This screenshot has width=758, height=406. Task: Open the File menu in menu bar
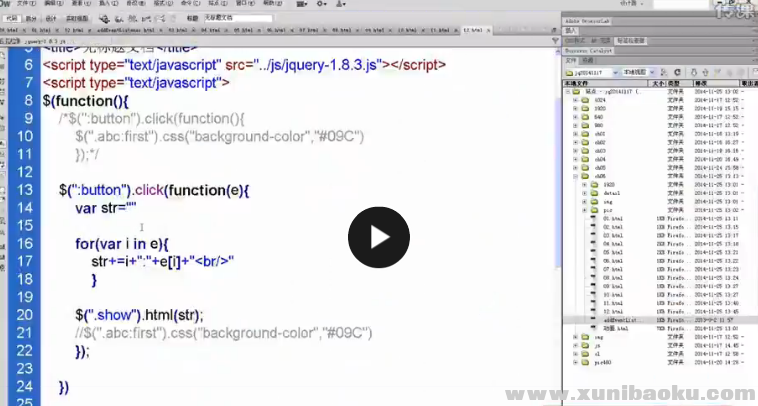(x=24, y=4)
